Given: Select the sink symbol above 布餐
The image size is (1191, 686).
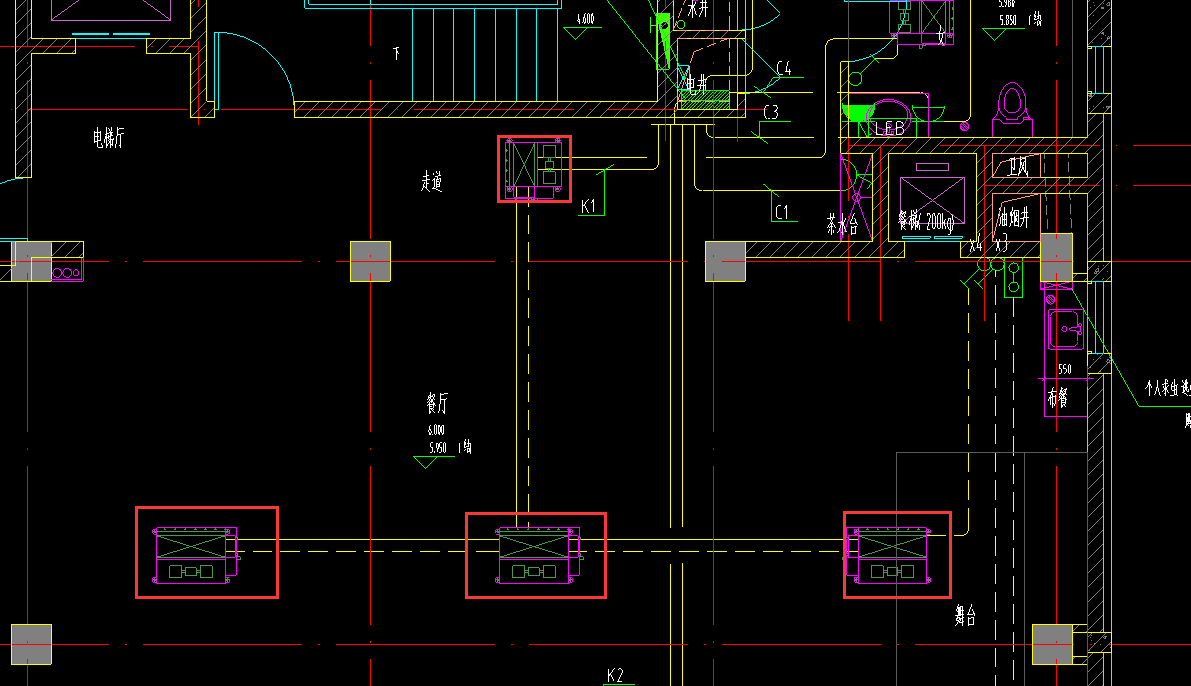Looking at the screenshot, I should click(x=1066, y=329).
